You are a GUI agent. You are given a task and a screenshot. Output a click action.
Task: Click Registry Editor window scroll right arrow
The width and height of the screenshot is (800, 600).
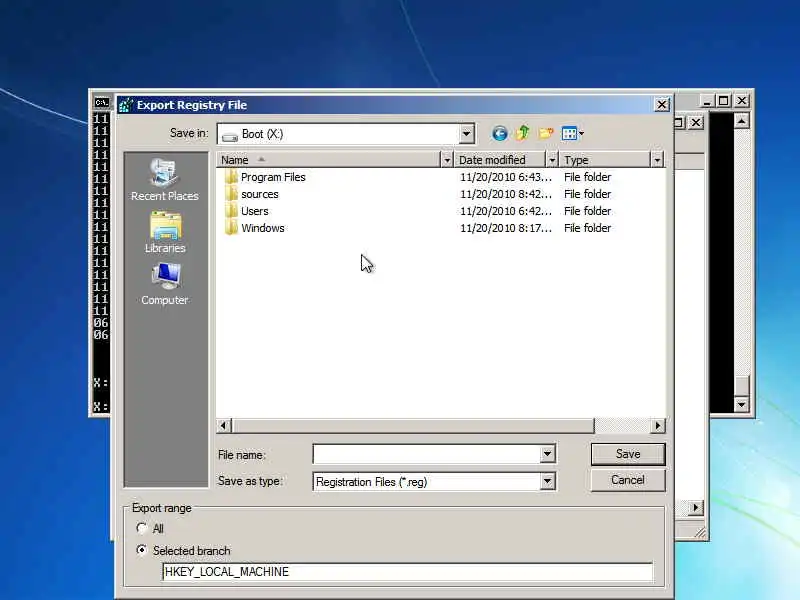[x=695, y=508]
